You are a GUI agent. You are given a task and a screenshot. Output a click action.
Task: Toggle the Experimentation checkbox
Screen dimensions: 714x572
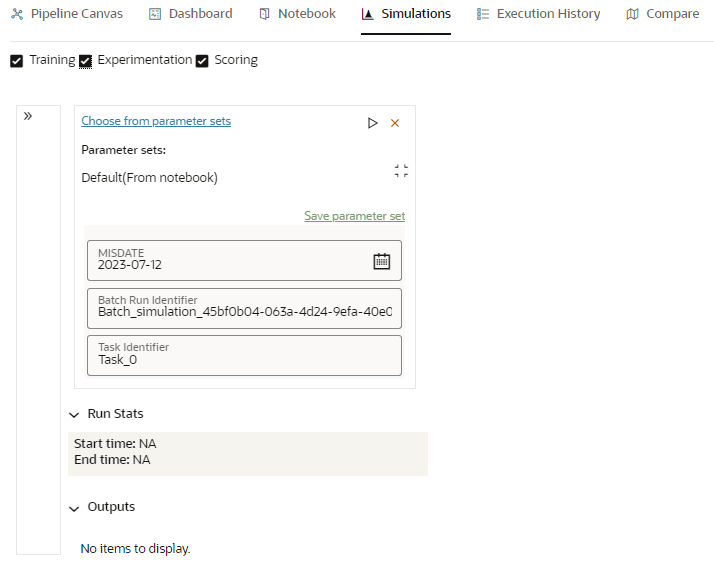pyautogui.click(x=85, y=61)
